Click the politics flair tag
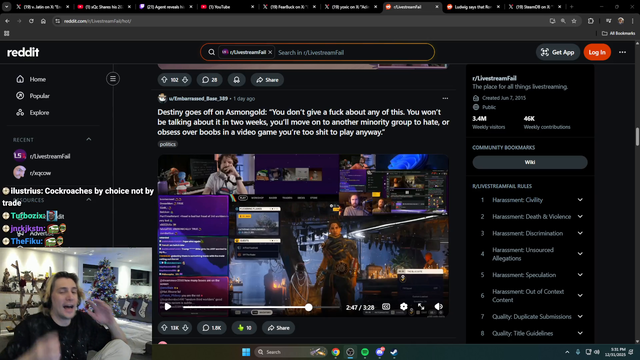This screenshot has width=640, height=360. 168,144
